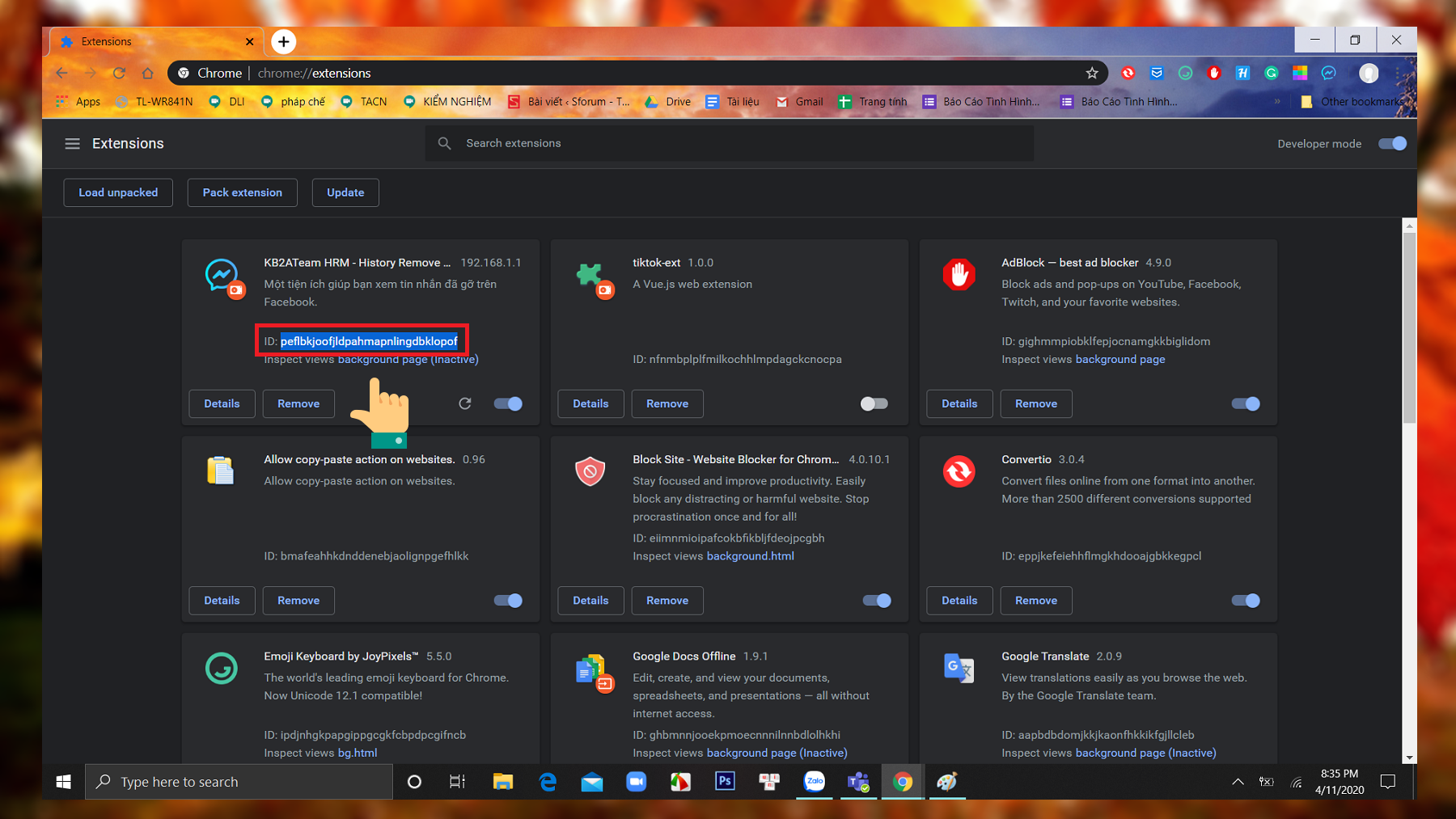Click the Load unpacked button
Screen dimensions: 1456x819
tap(118, 192)
